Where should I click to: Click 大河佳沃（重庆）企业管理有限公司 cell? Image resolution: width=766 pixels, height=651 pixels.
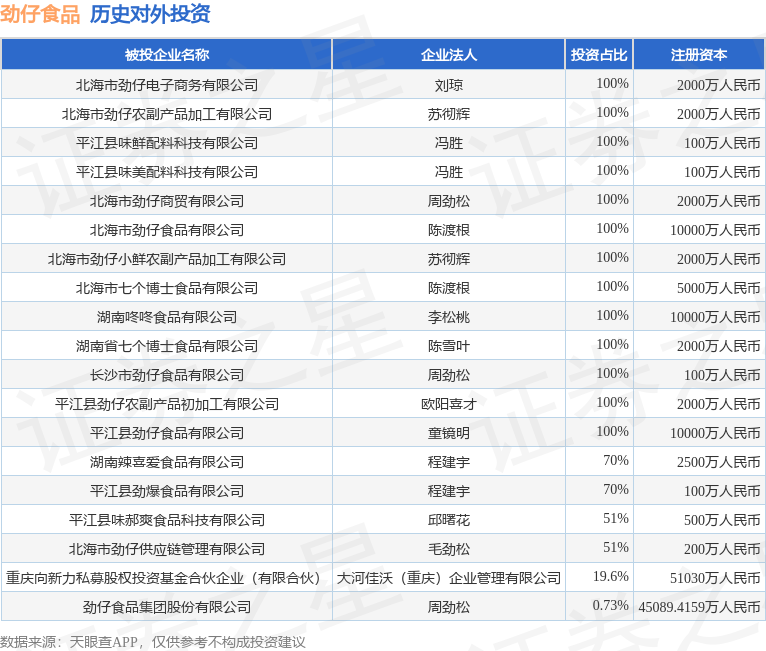tap(448, 578)
